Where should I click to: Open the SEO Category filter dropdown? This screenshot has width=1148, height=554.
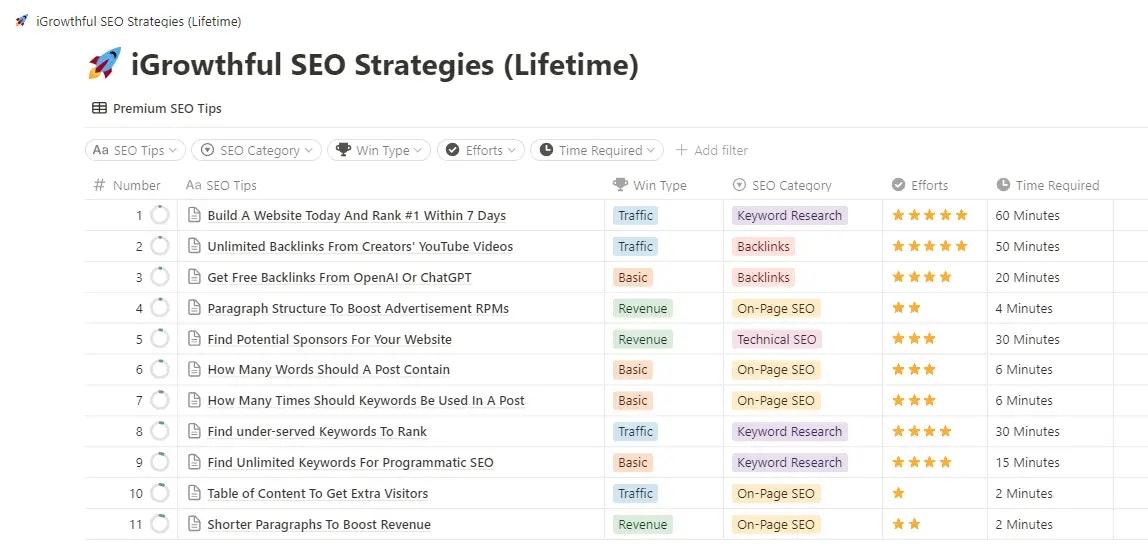click(256, 150)
